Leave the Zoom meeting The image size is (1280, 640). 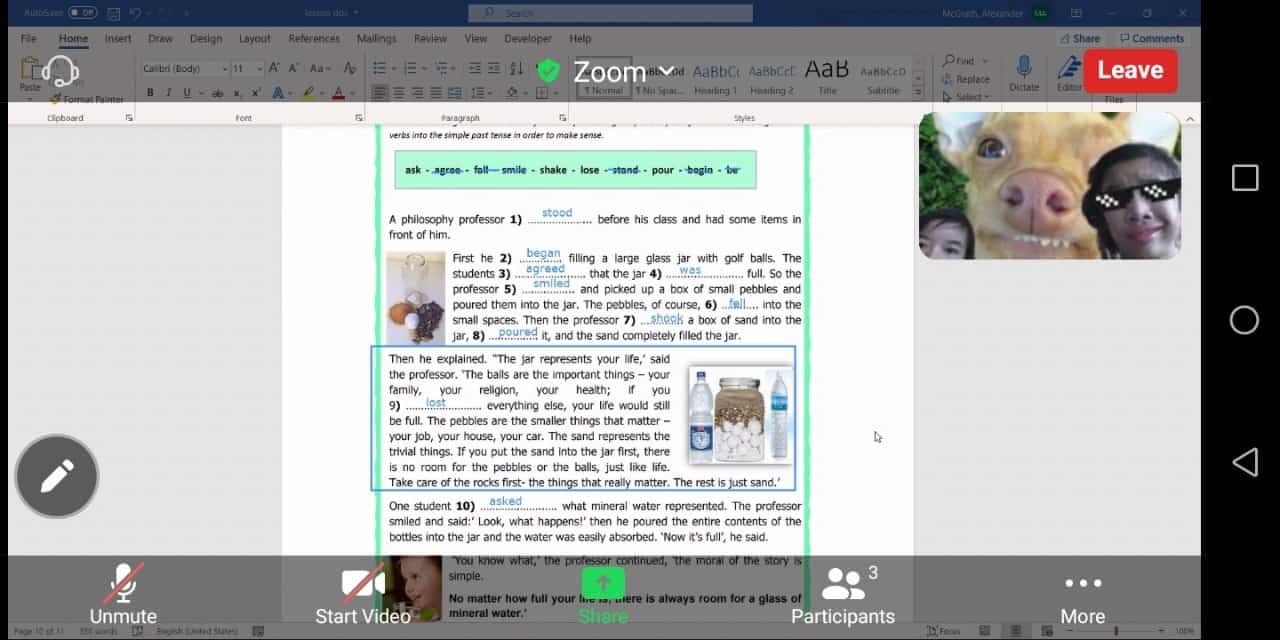click(x=1130, y=70)
